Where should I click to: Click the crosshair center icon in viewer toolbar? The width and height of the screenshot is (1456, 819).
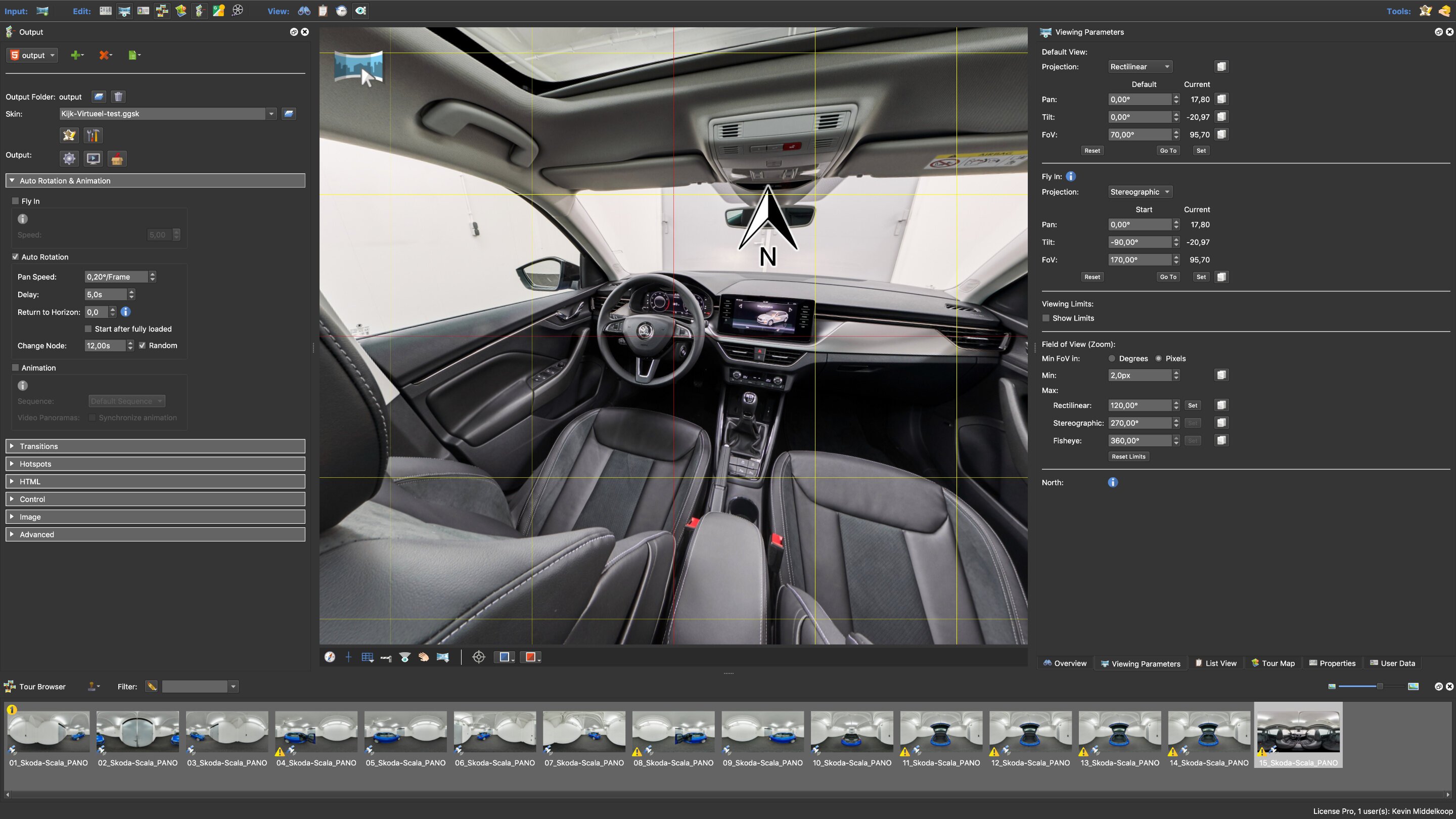tap(478, 657)
